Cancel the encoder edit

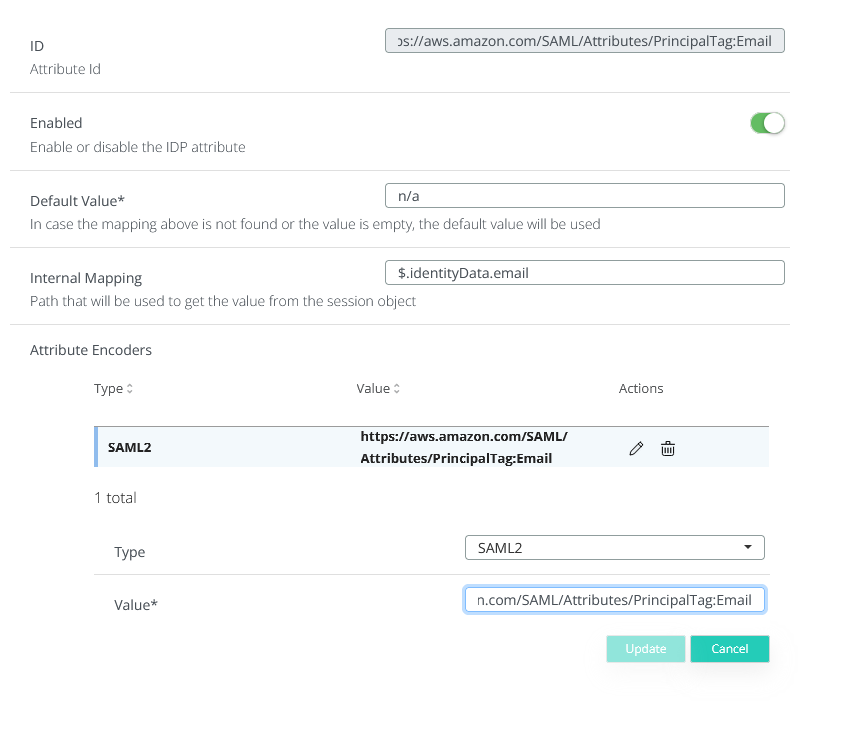729,649
